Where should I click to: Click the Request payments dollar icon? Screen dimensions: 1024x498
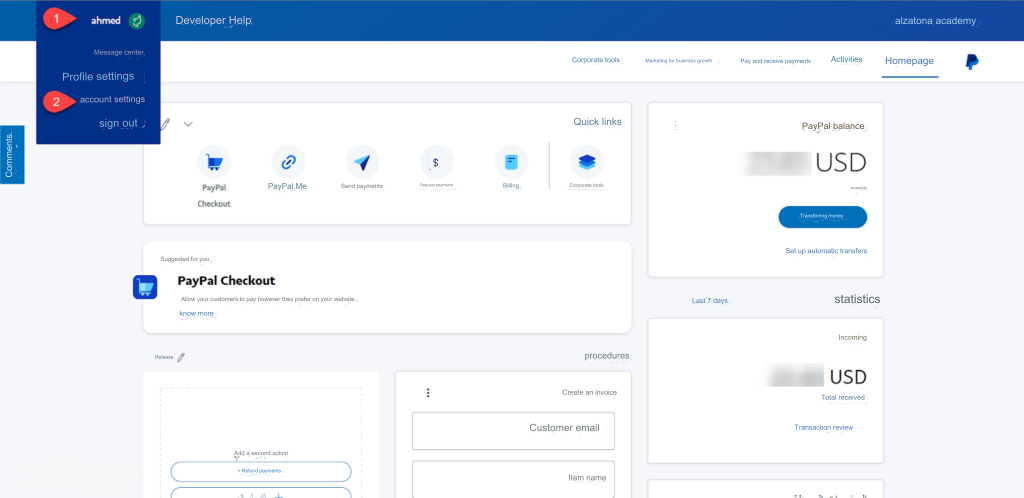tap(437, 162)
